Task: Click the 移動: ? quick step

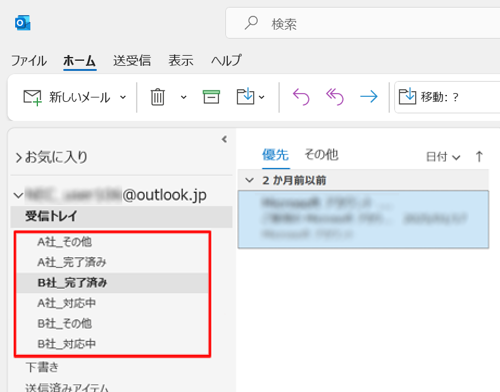Action: (447, 97)
